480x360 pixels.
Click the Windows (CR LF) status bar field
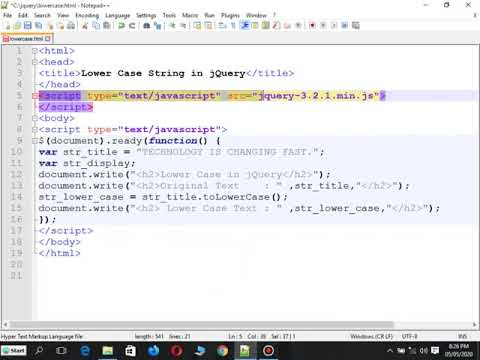(372, 336)
